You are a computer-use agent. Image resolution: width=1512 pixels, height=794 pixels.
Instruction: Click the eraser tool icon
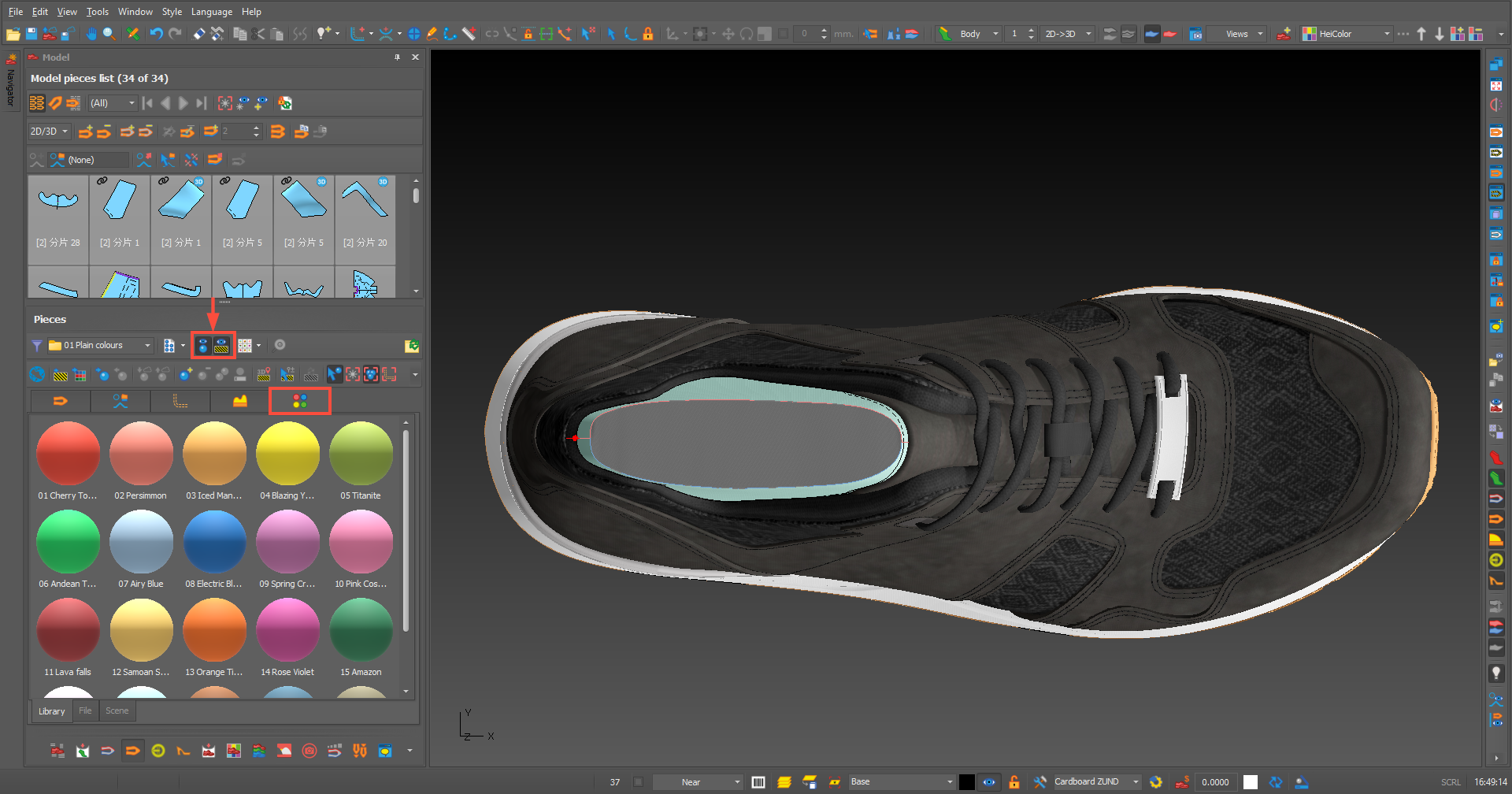pyautogui.click(x=198, y=34)
